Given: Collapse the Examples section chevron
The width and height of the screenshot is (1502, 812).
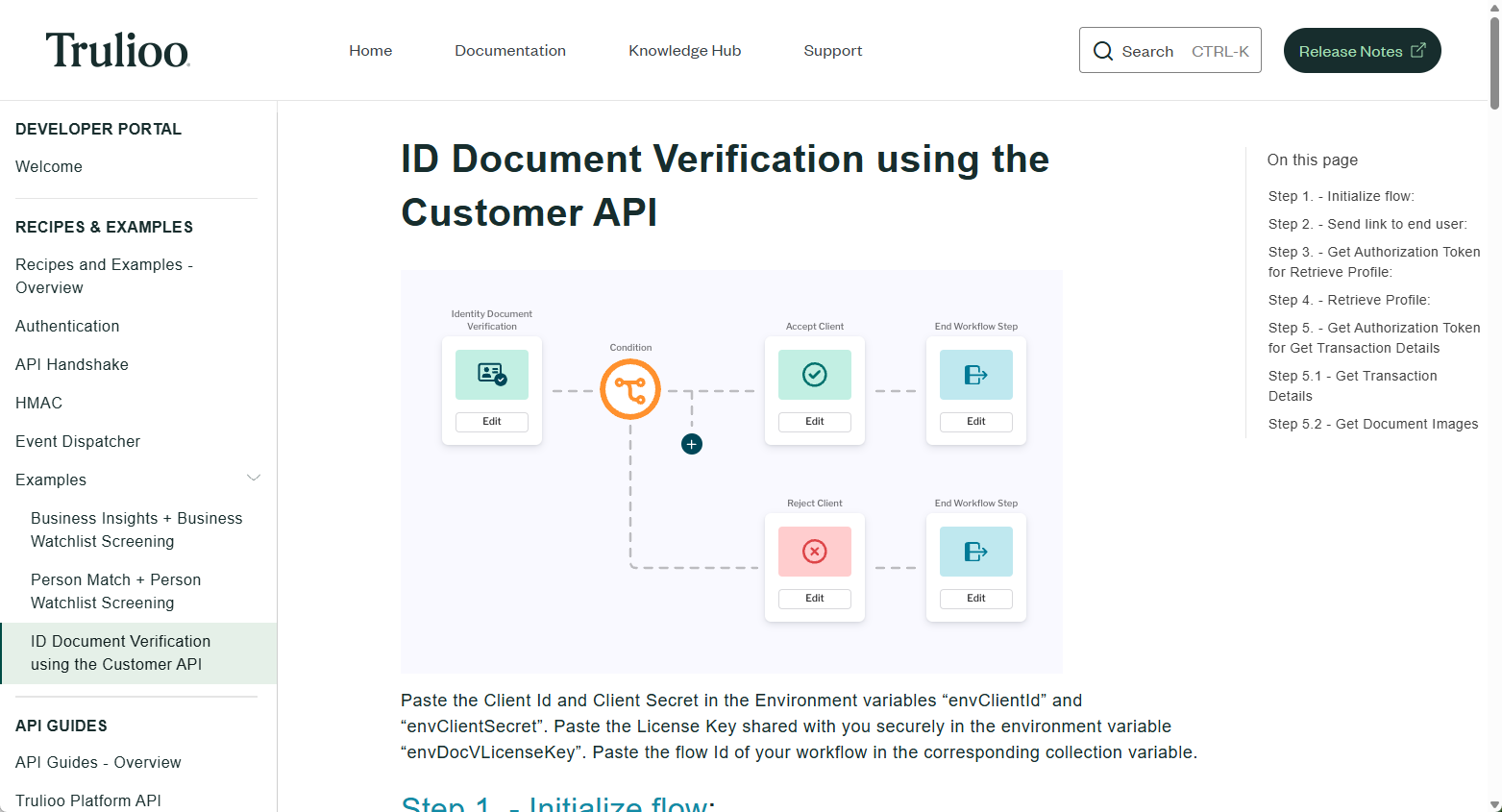Looking at the screenshot, I should (254, 479).
